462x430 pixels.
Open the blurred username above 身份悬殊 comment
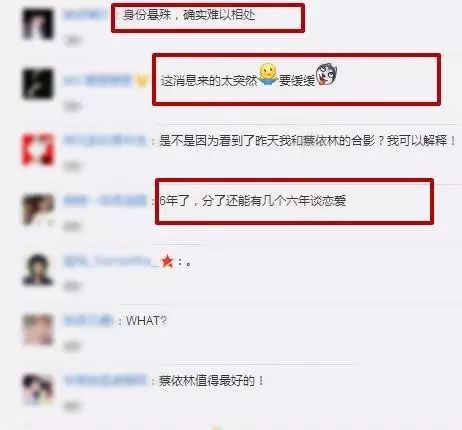84,15
